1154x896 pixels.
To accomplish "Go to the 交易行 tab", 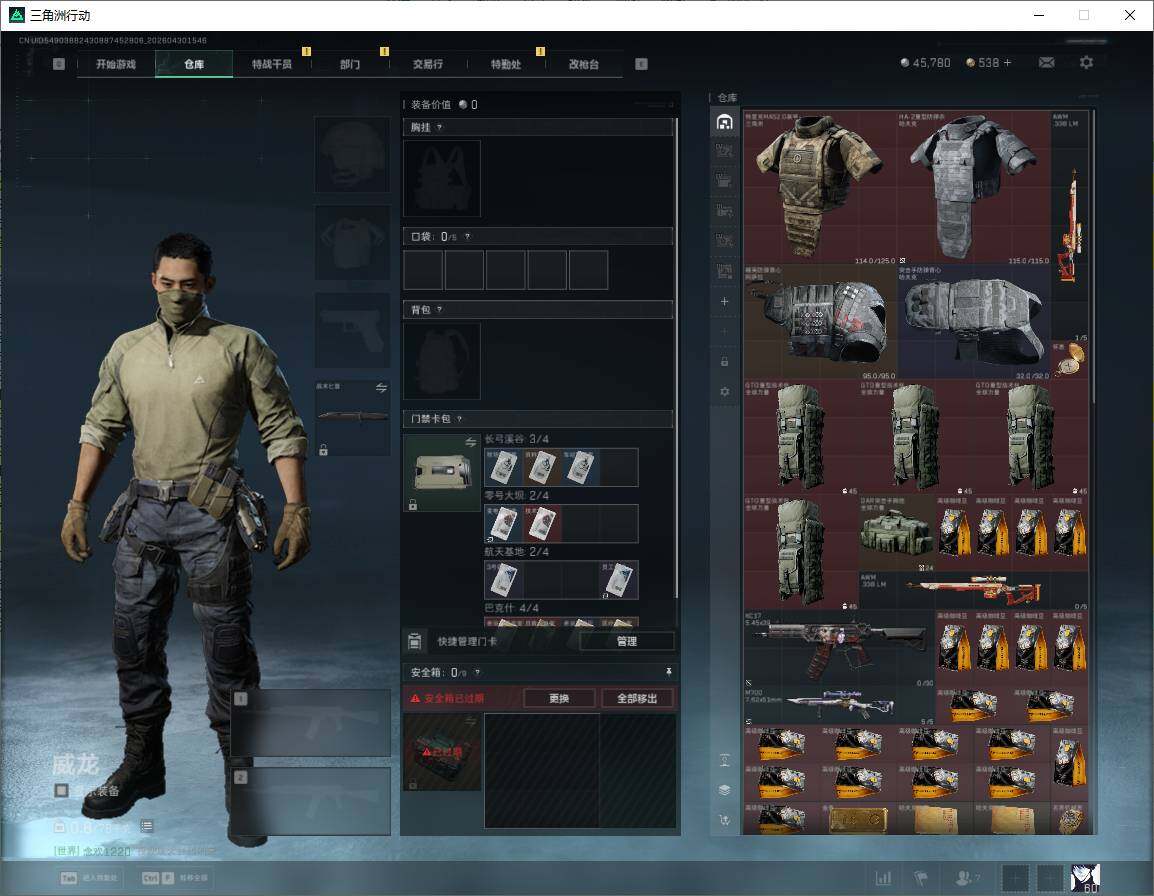I will (428, 64).
